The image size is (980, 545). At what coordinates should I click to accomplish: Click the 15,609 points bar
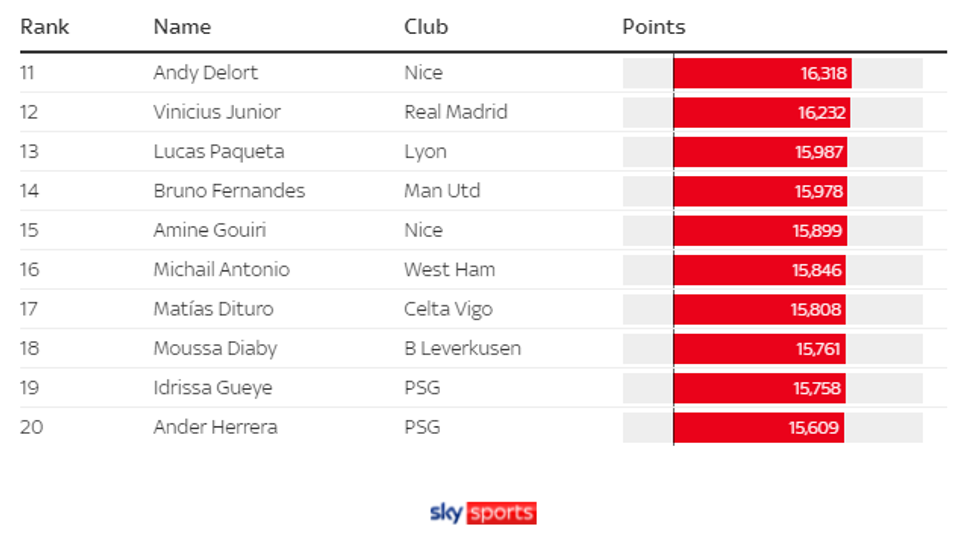758,427
